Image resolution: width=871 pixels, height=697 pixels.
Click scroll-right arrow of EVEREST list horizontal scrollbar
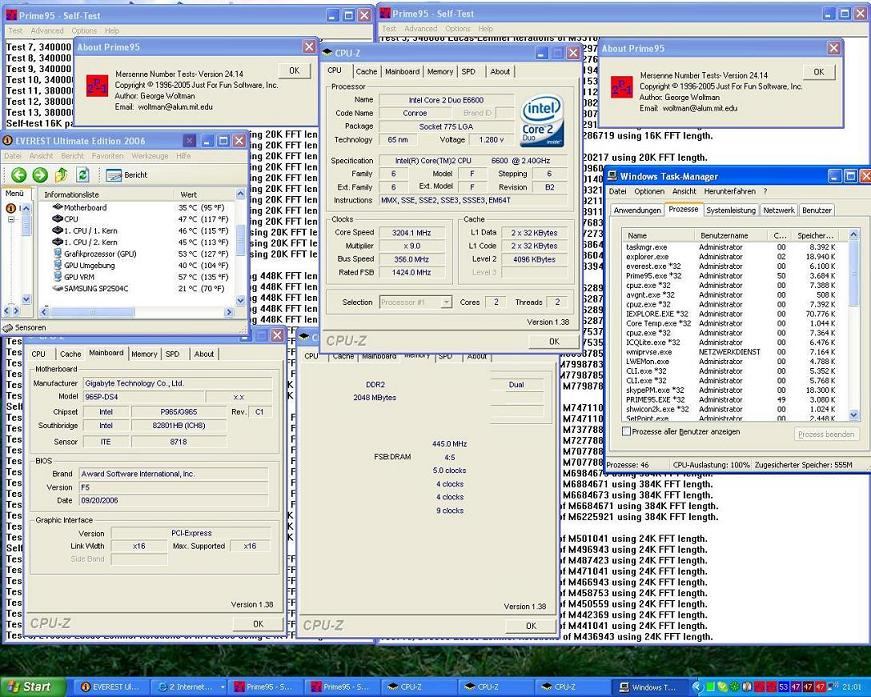point(228,312)
